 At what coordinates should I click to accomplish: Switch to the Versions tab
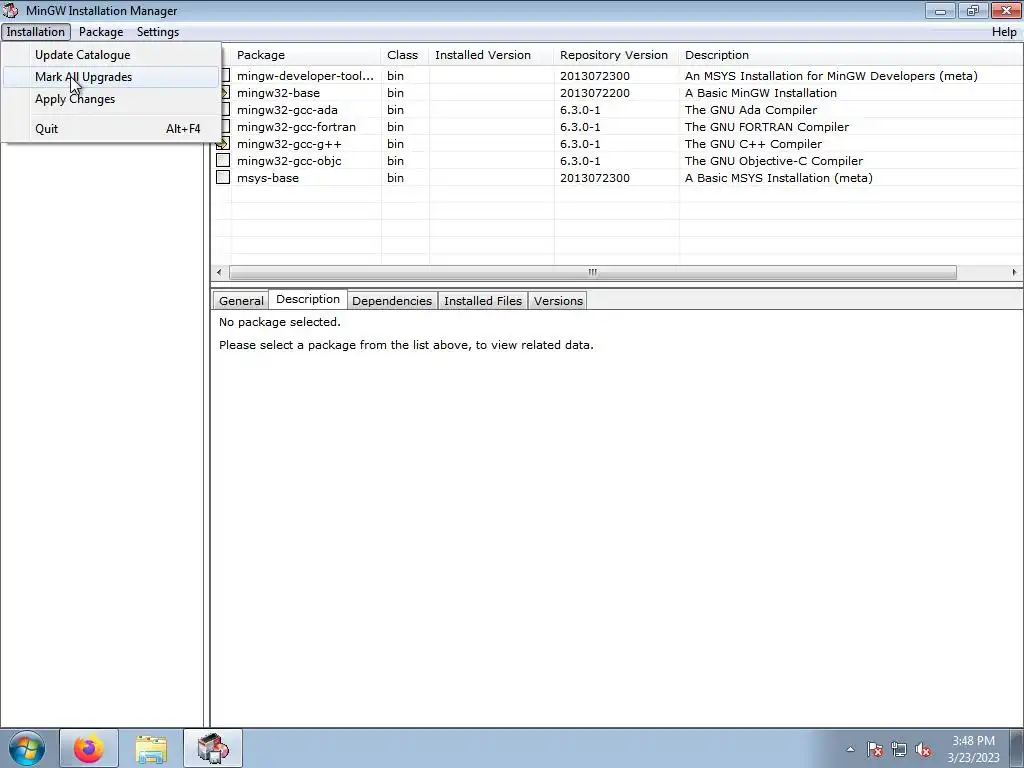coord(558,301)
